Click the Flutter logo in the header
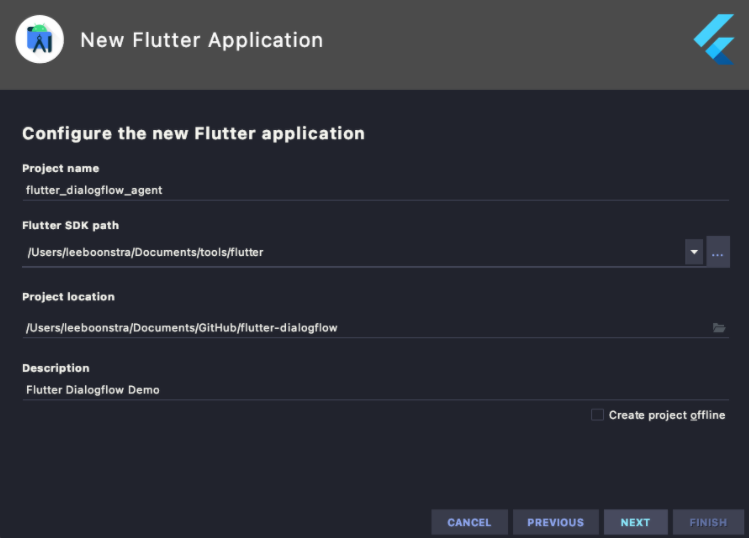 (714, 40)
